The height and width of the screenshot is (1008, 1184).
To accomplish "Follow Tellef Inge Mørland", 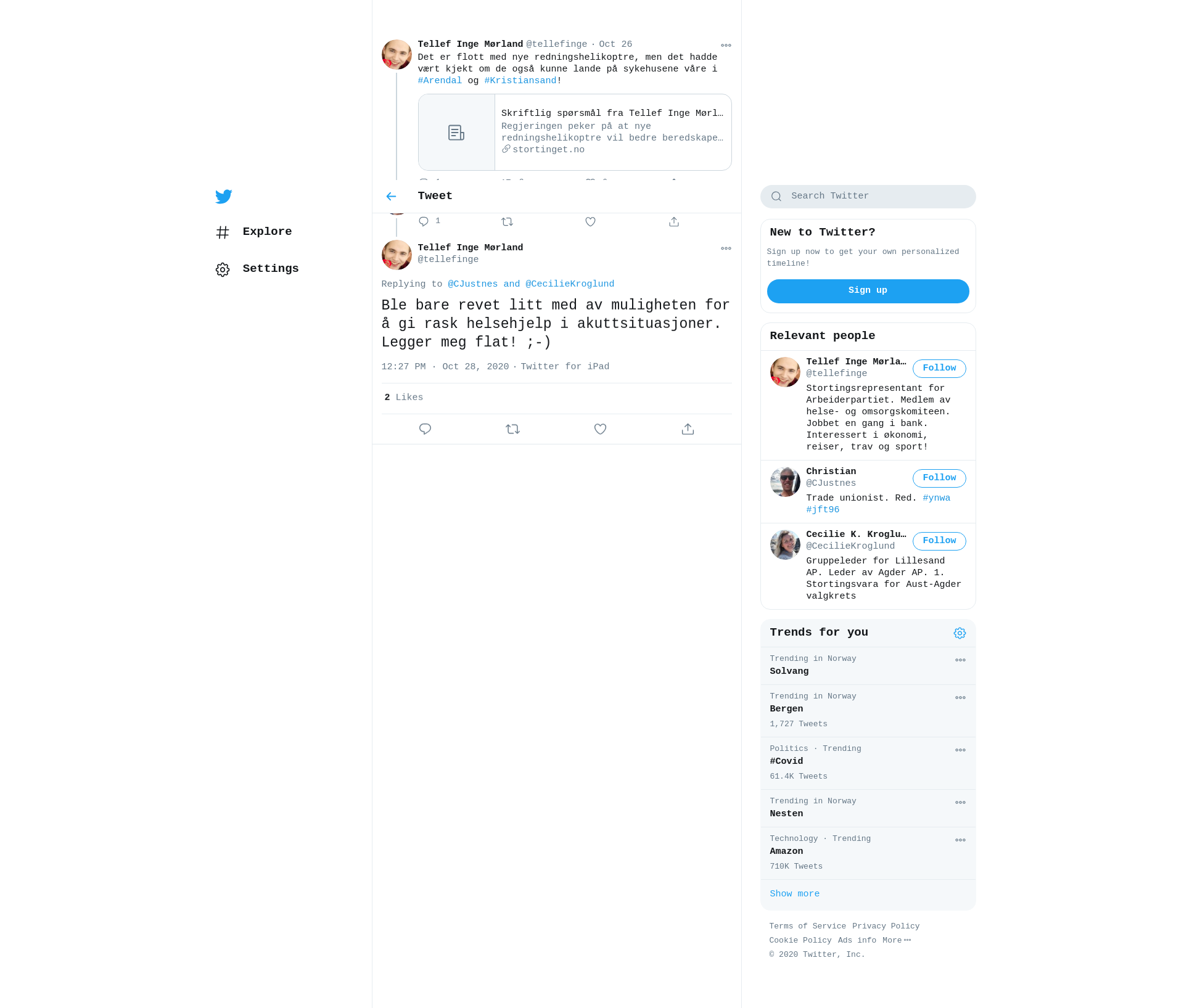I will point(939,368).
